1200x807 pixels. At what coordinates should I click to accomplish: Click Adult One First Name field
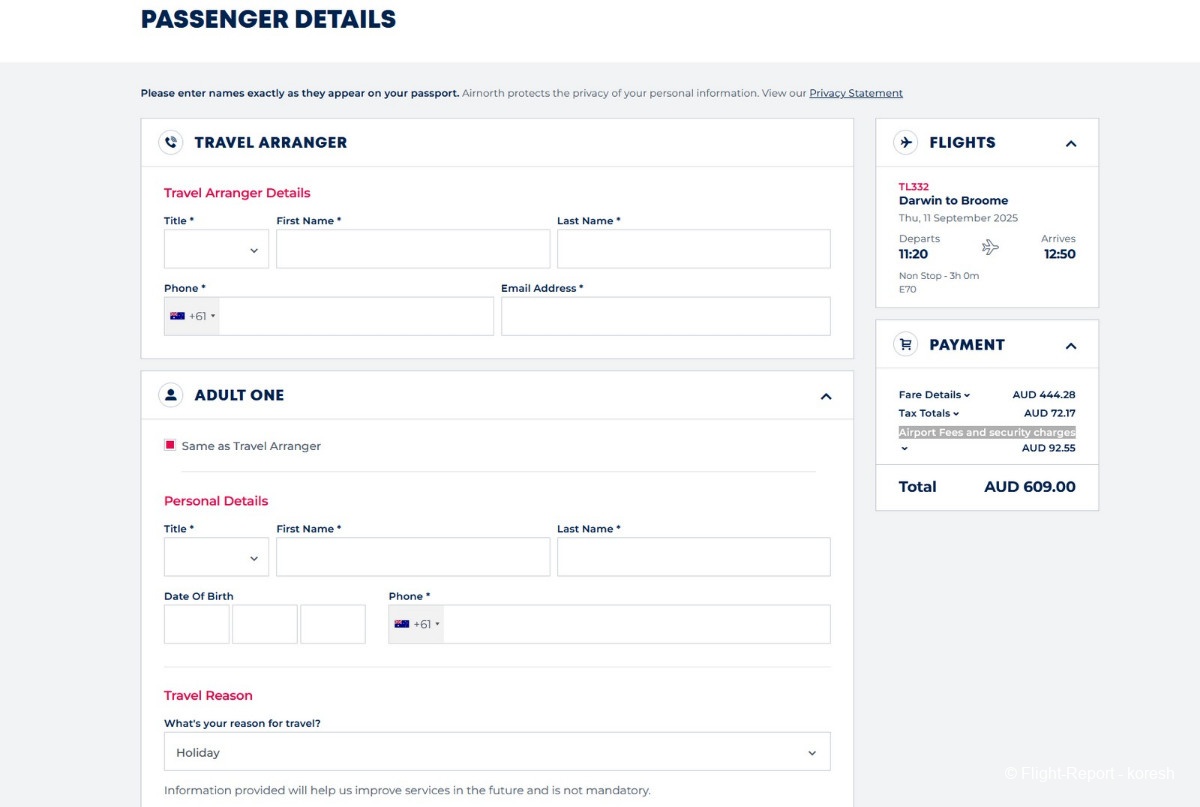(x=413, y=557)
